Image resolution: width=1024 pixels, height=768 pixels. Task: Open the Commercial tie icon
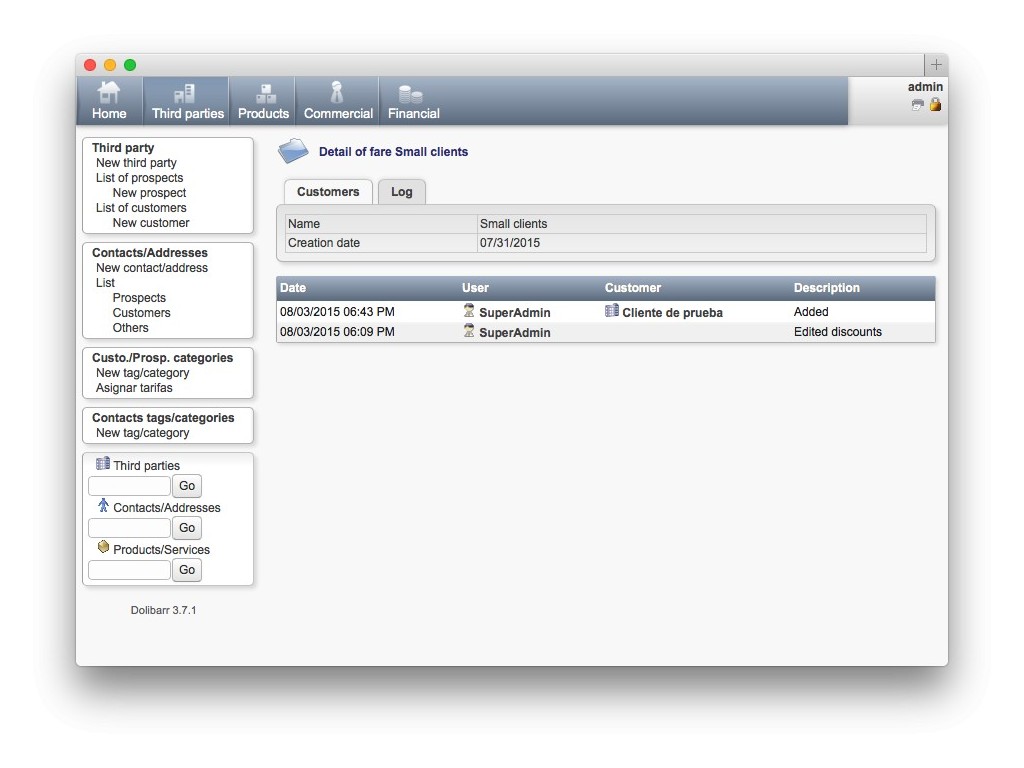[337, 93]
